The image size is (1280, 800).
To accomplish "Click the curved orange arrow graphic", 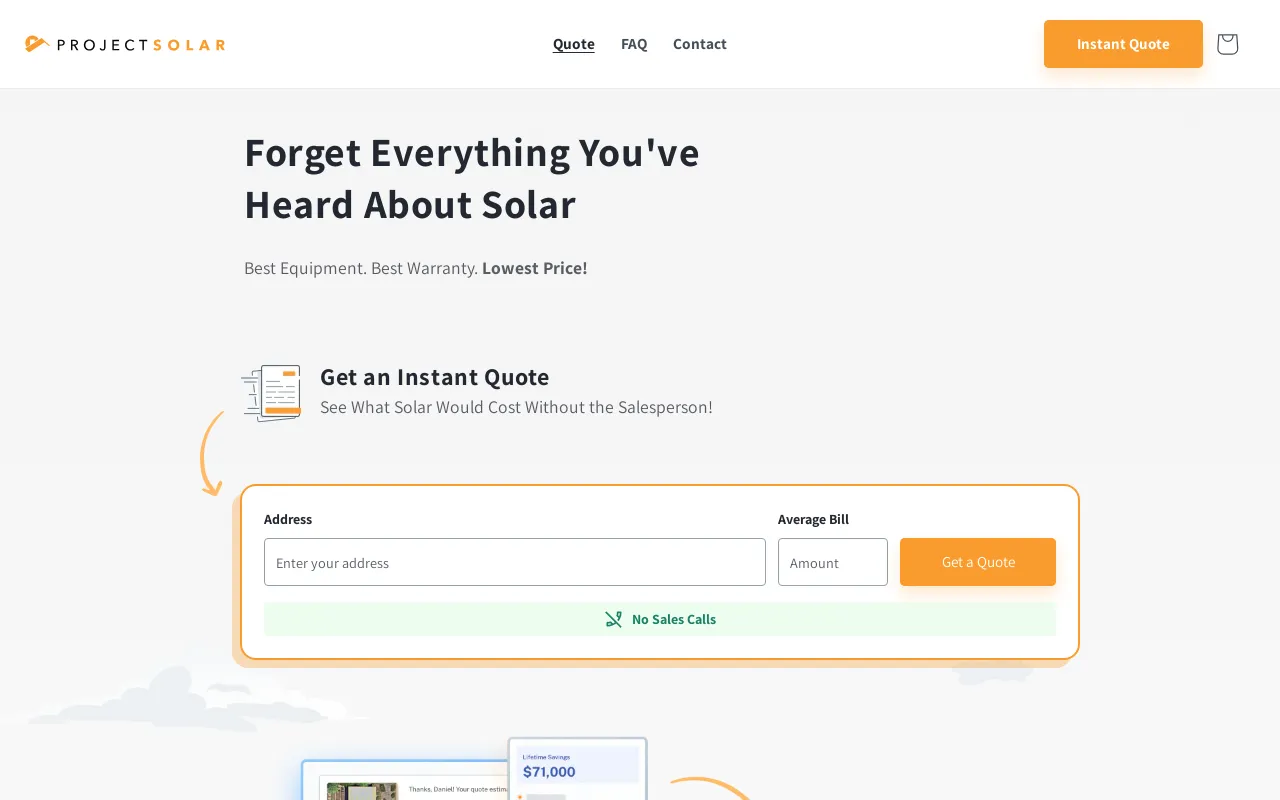I will tap(211, 453).
